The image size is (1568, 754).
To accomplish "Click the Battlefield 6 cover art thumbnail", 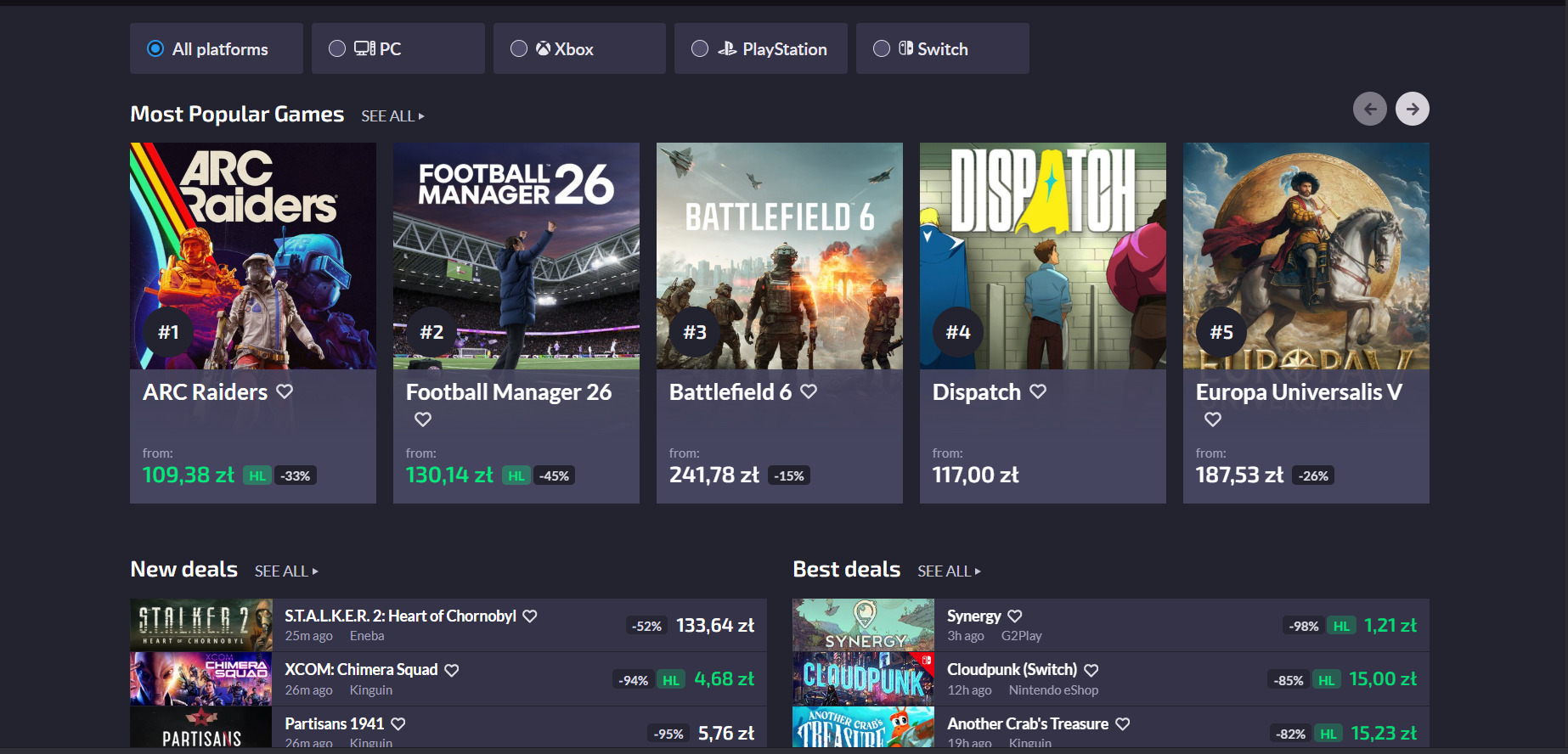I will [x=779, y=255].
